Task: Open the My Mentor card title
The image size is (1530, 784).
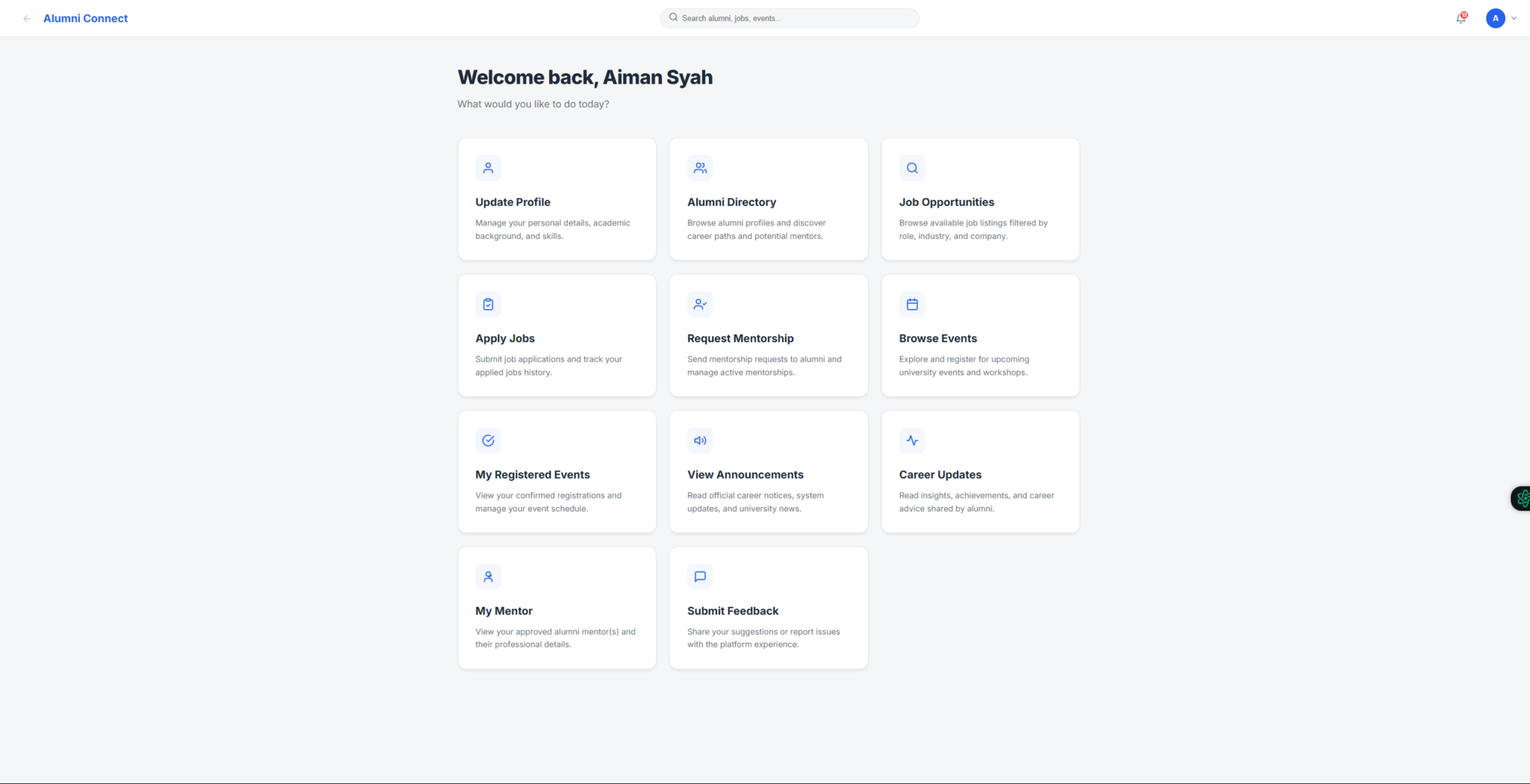Action: (504, 611)
